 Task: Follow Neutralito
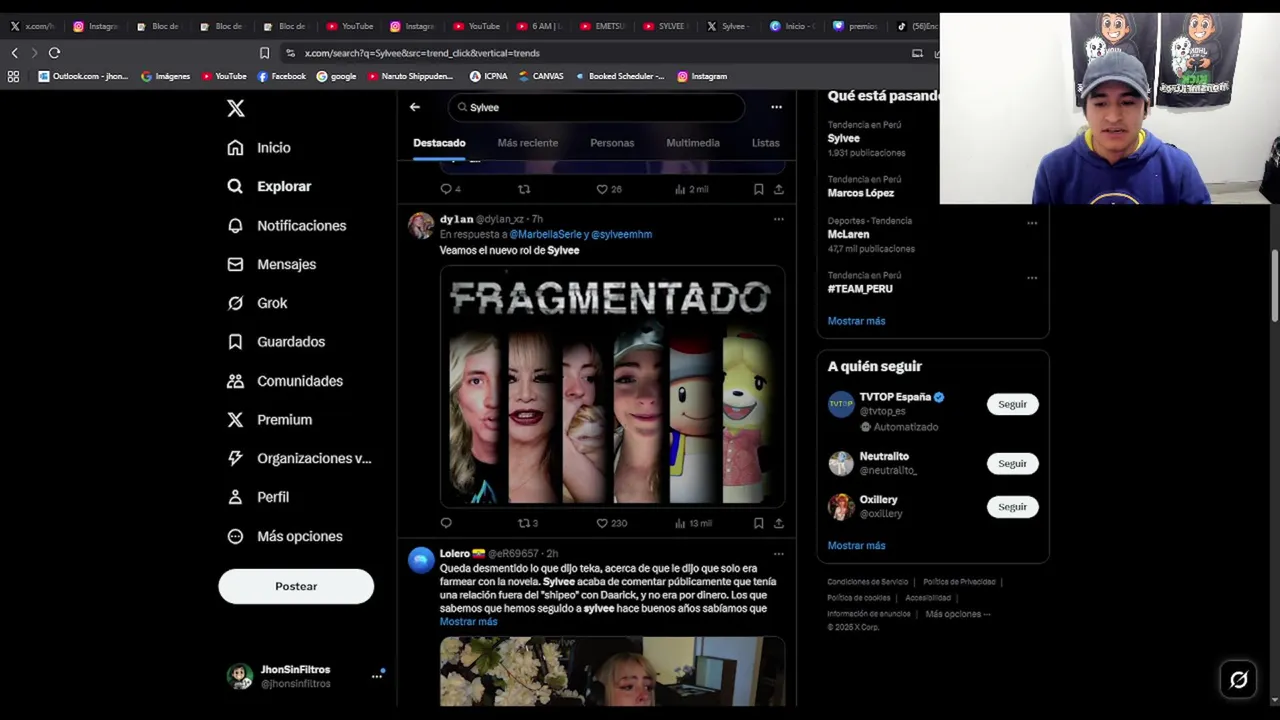point(1012,463)
